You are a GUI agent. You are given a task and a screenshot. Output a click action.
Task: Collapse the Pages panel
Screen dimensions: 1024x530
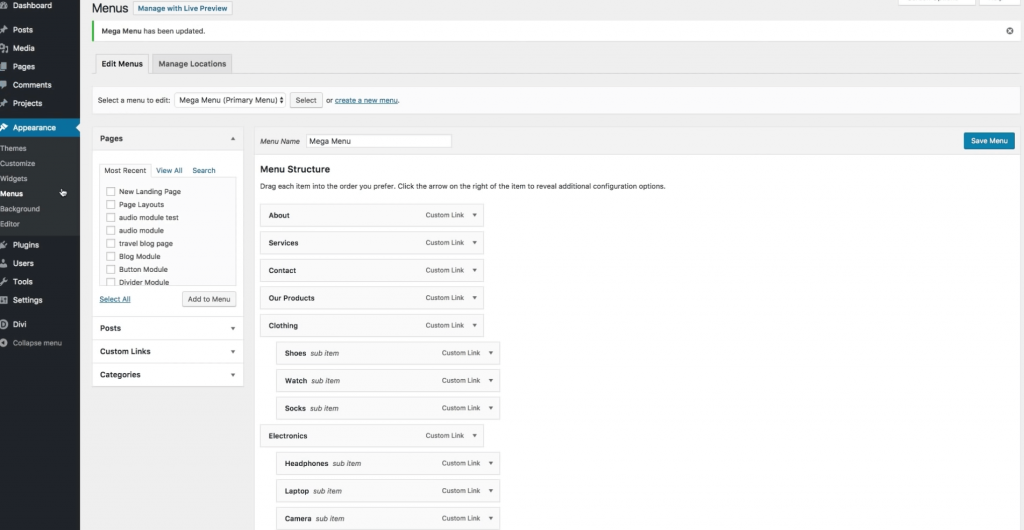(232, 138)
